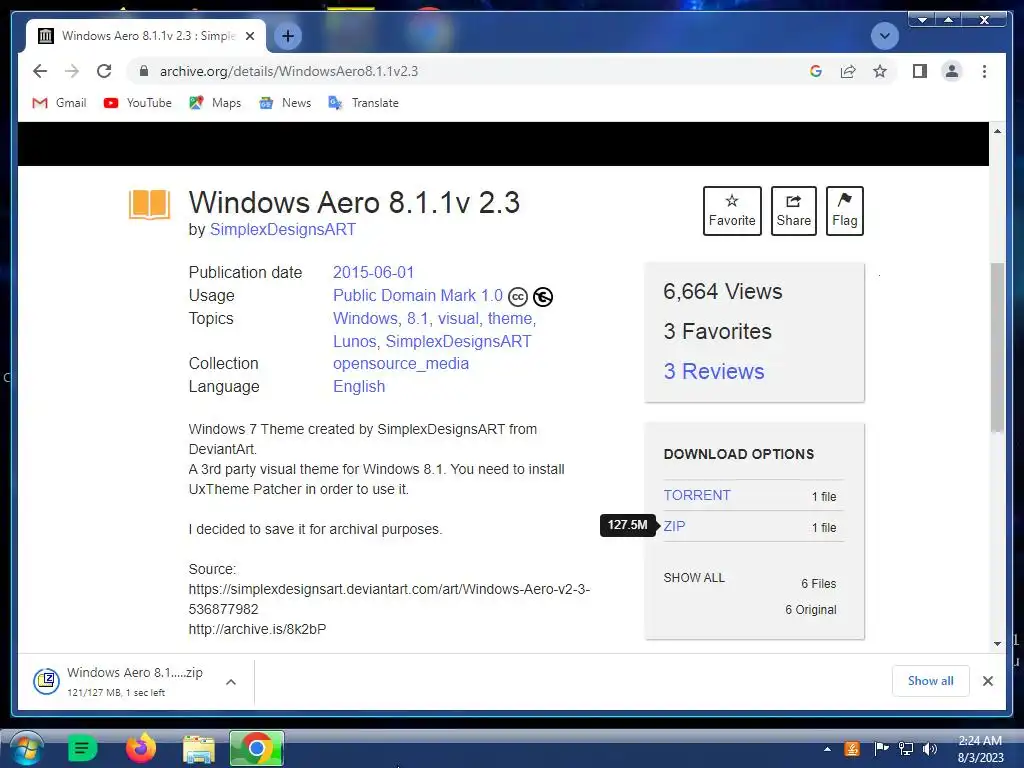
Task: Open the browser side panel icon
Action: (920, 71)
